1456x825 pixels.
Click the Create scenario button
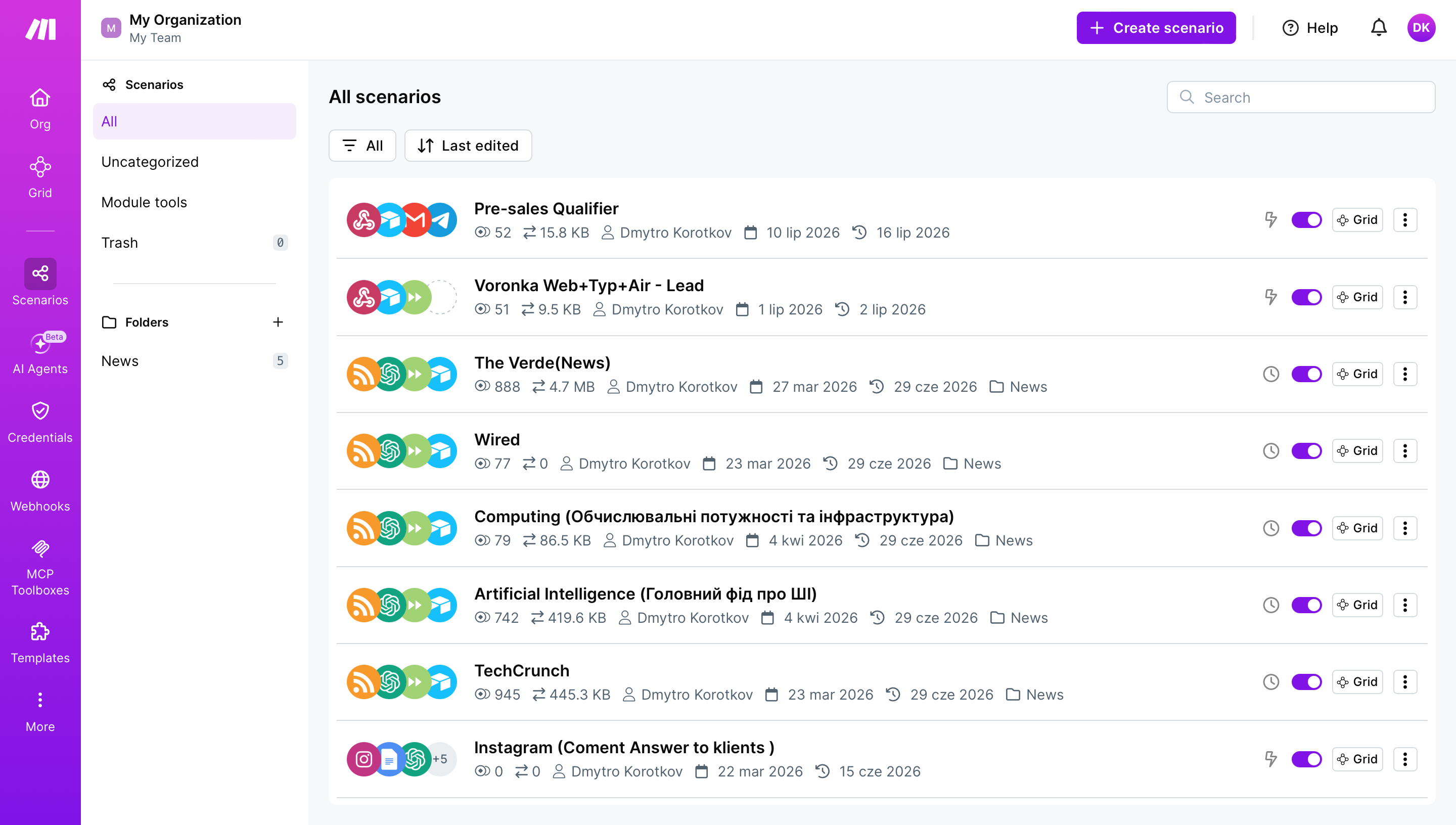(x=1156, y=28)
